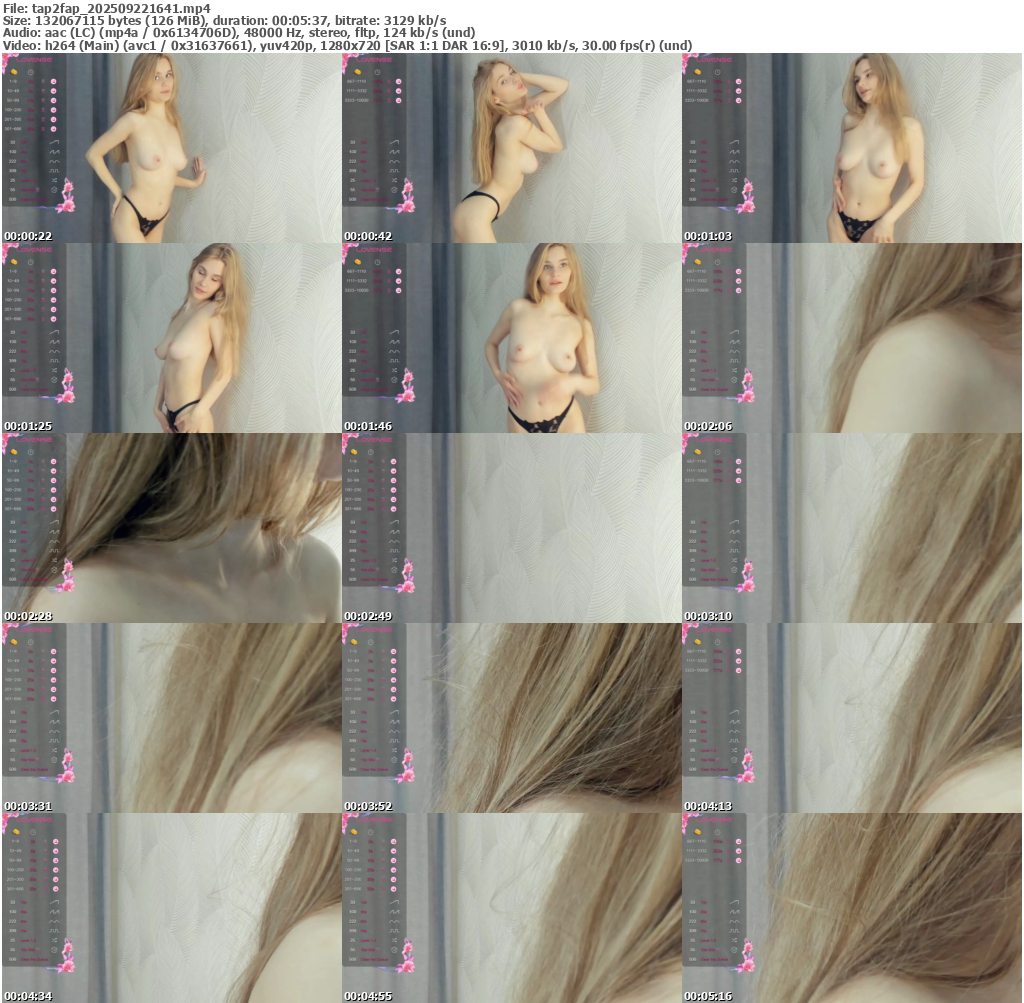Click the Size line showing 132067115 bytes
Viewport: 1024px width, 1003px height.
pyautogui.click(x=225, y=20)
